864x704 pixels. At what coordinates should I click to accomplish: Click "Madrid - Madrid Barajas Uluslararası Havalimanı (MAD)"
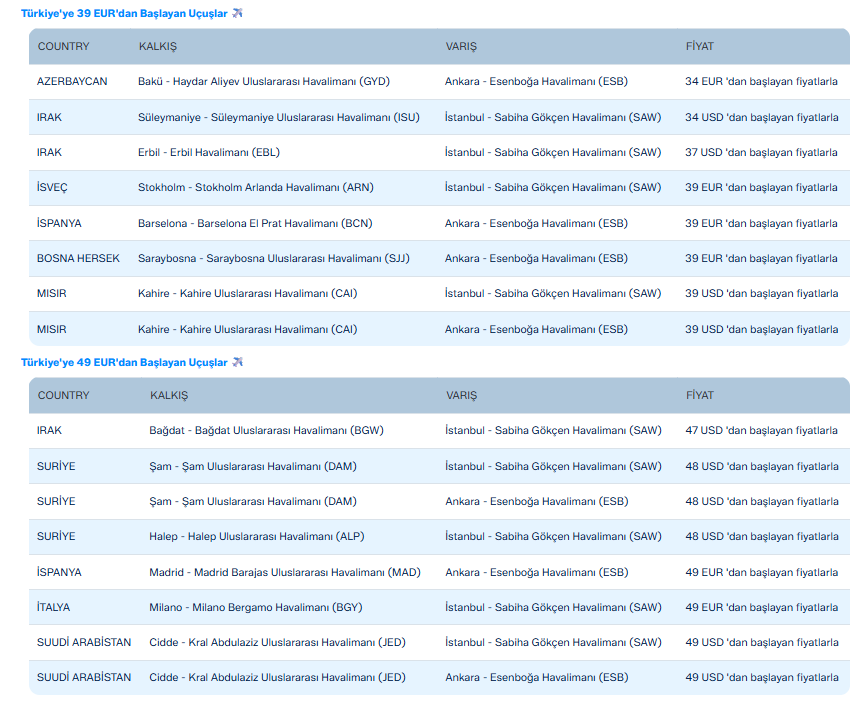tap(285, 573)
